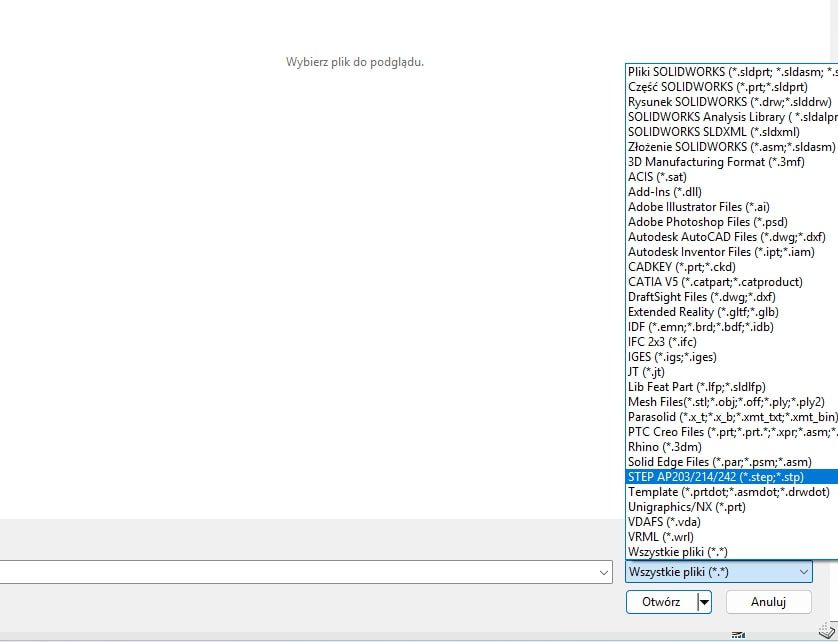This screenshot has width=838, height=642.
Task: Pick 'IGES (*.igs;*.iges)' file type
Action: [732, 357]
